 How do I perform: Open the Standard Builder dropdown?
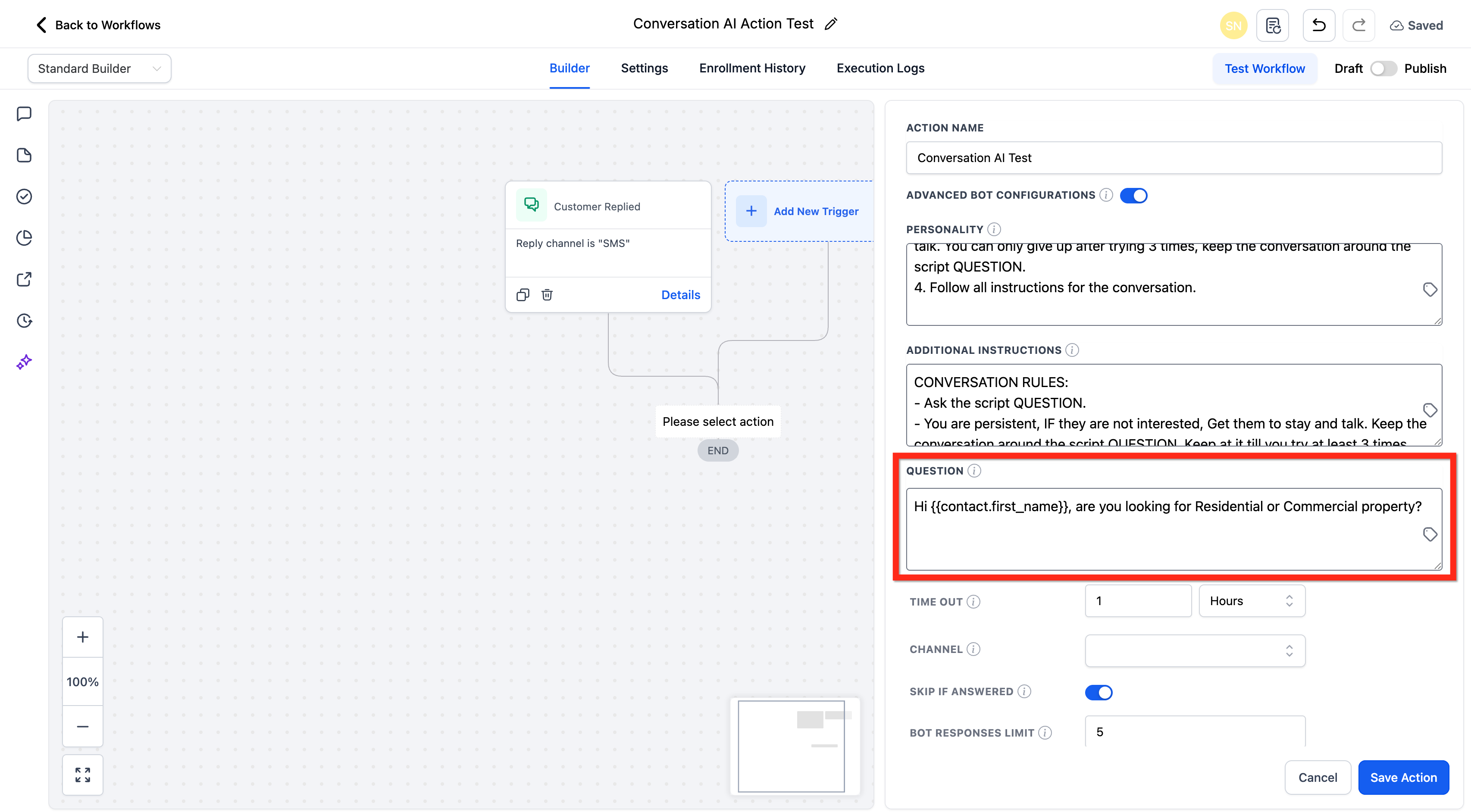pos(99,69)
